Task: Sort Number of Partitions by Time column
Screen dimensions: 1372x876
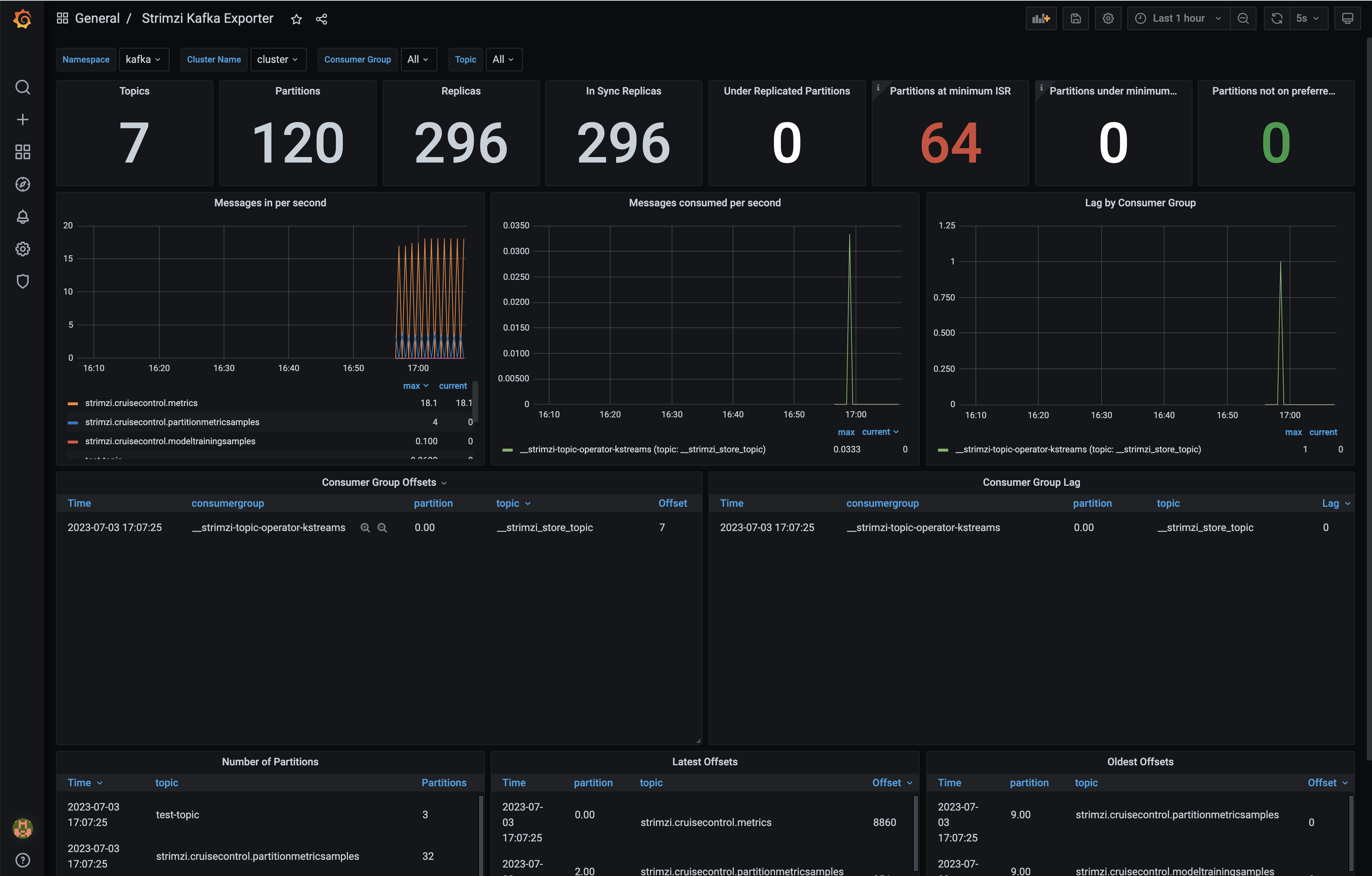Action: (85, 783)
